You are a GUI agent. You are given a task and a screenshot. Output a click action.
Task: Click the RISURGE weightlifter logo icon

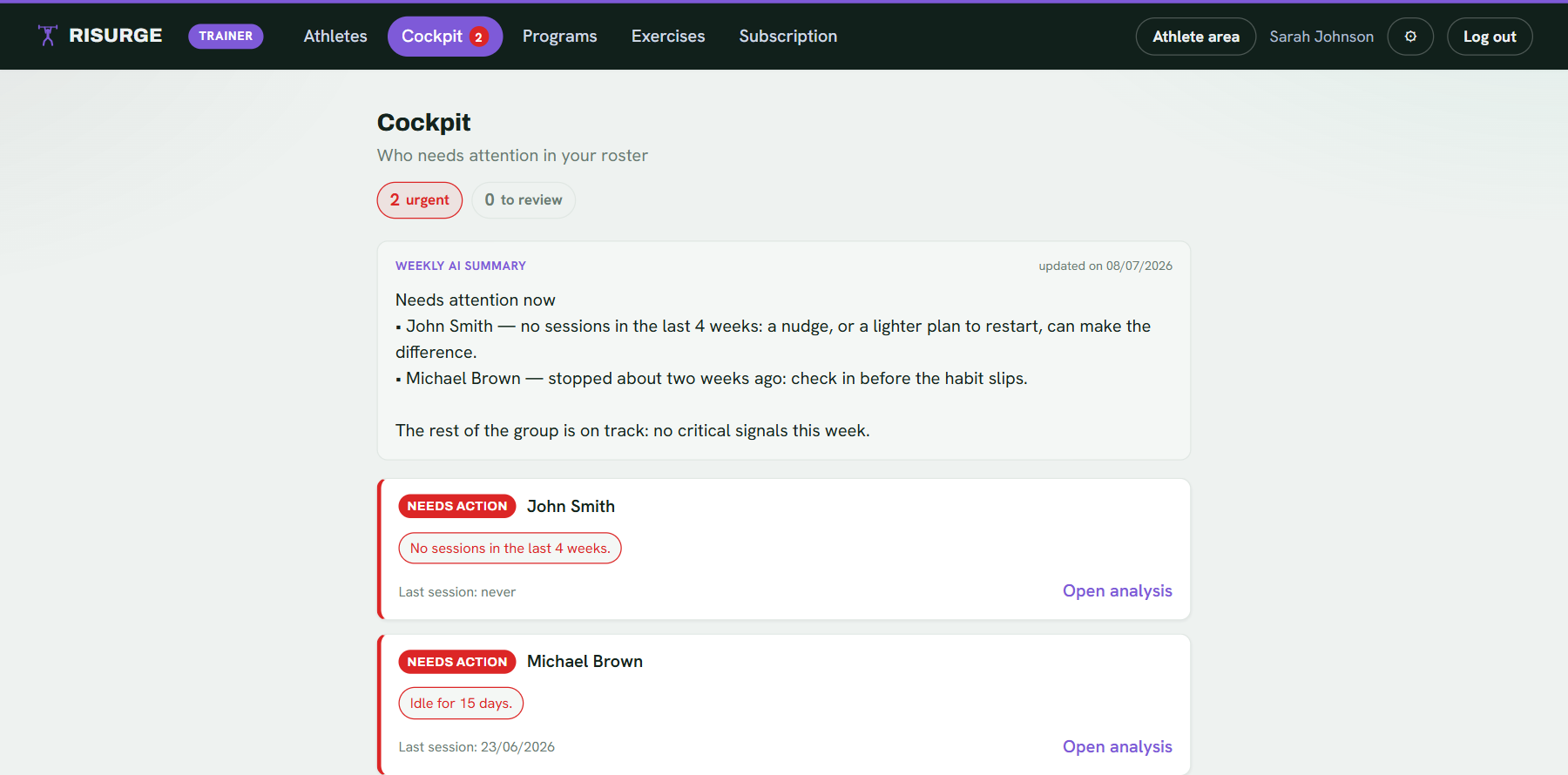48,36
